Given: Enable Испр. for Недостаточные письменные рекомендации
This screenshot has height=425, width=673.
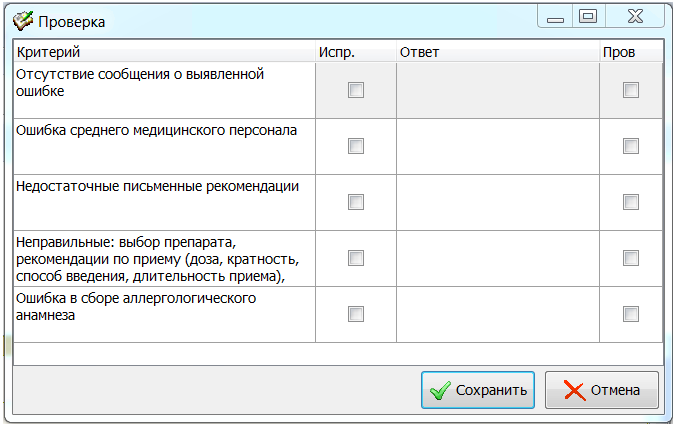Looking at the screenshot, I should click(355, 202).
